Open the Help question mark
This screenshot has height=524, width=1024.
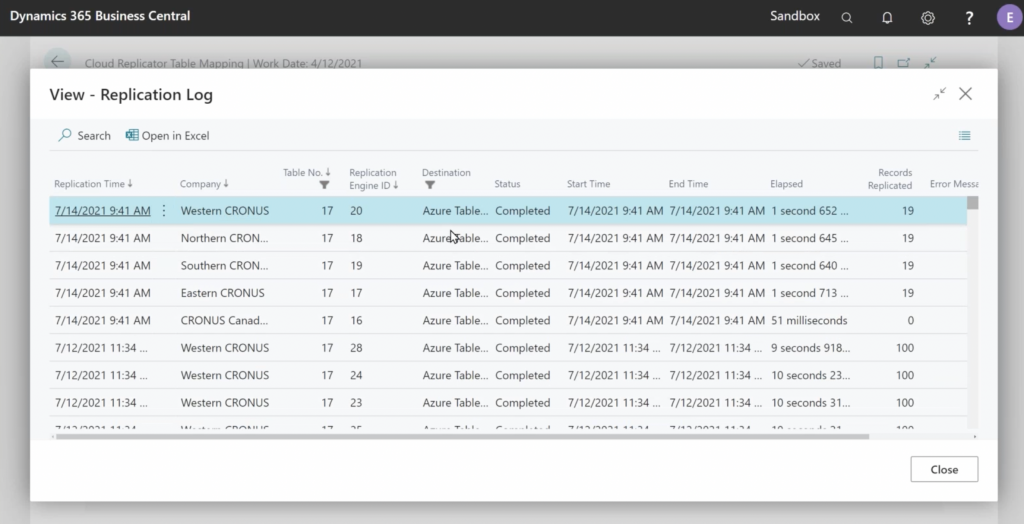click(969, 17)
